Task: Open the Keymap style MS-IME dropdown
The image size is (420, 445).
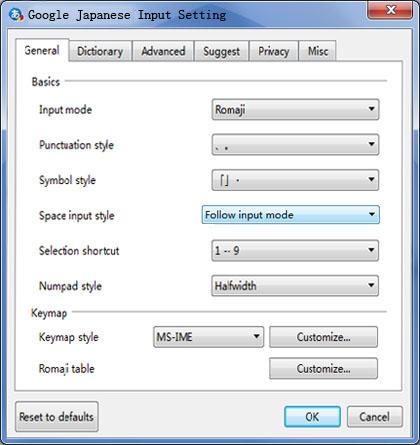Action: pyautogui.click(x=208, y=337)
